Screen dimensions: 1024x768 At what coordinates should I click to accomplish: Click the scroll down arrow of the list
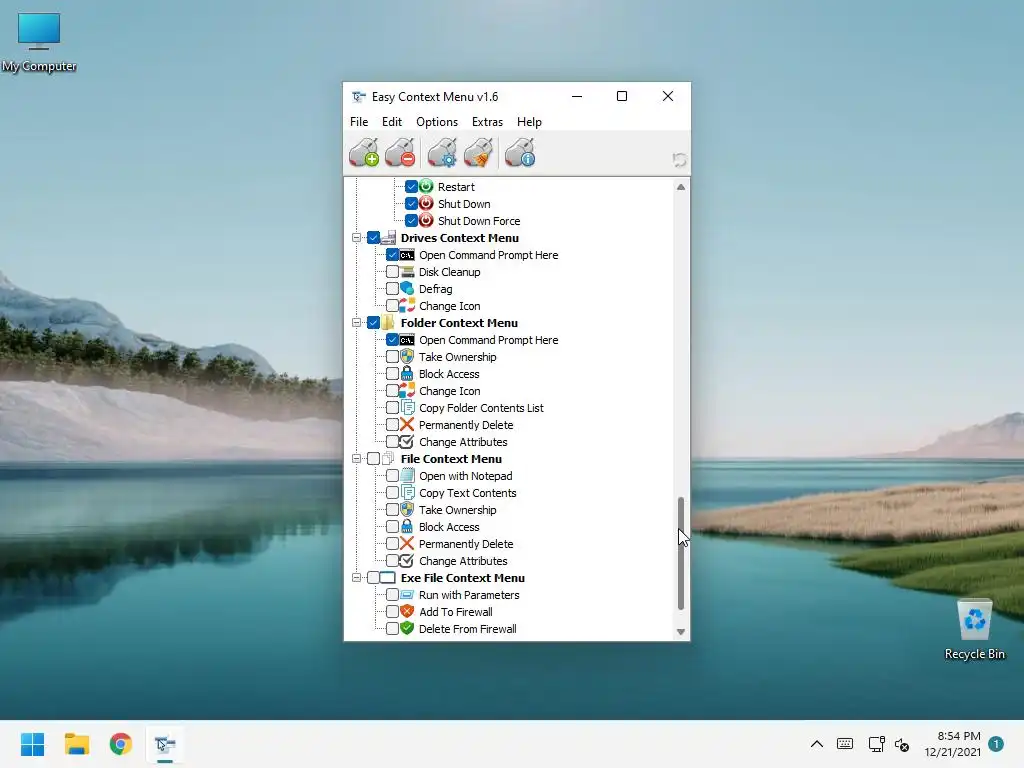coord(680,632)
